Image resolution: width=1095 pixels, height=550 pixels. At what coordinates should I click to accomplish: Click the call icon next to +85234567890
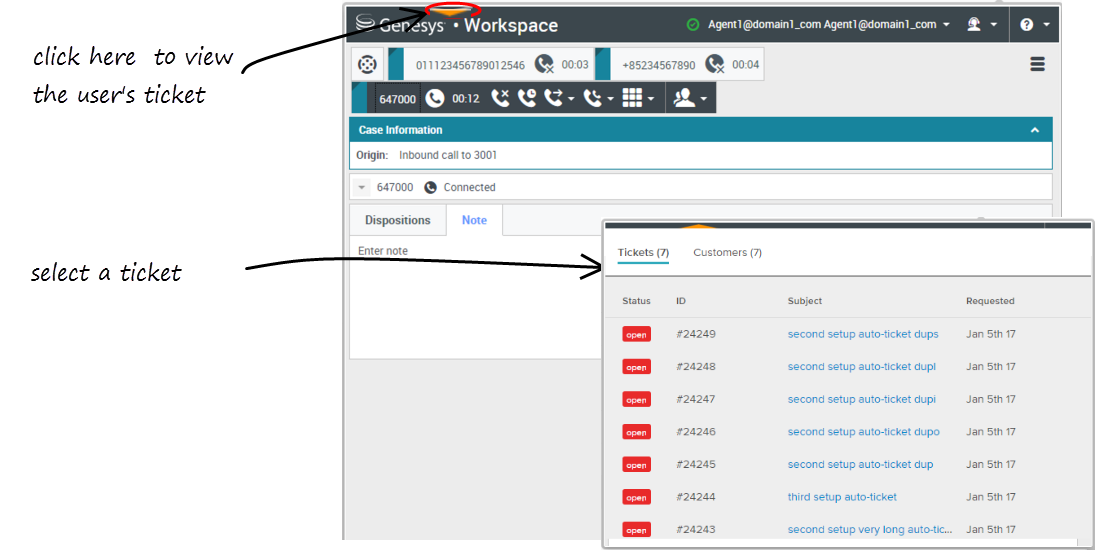(714, 65)
